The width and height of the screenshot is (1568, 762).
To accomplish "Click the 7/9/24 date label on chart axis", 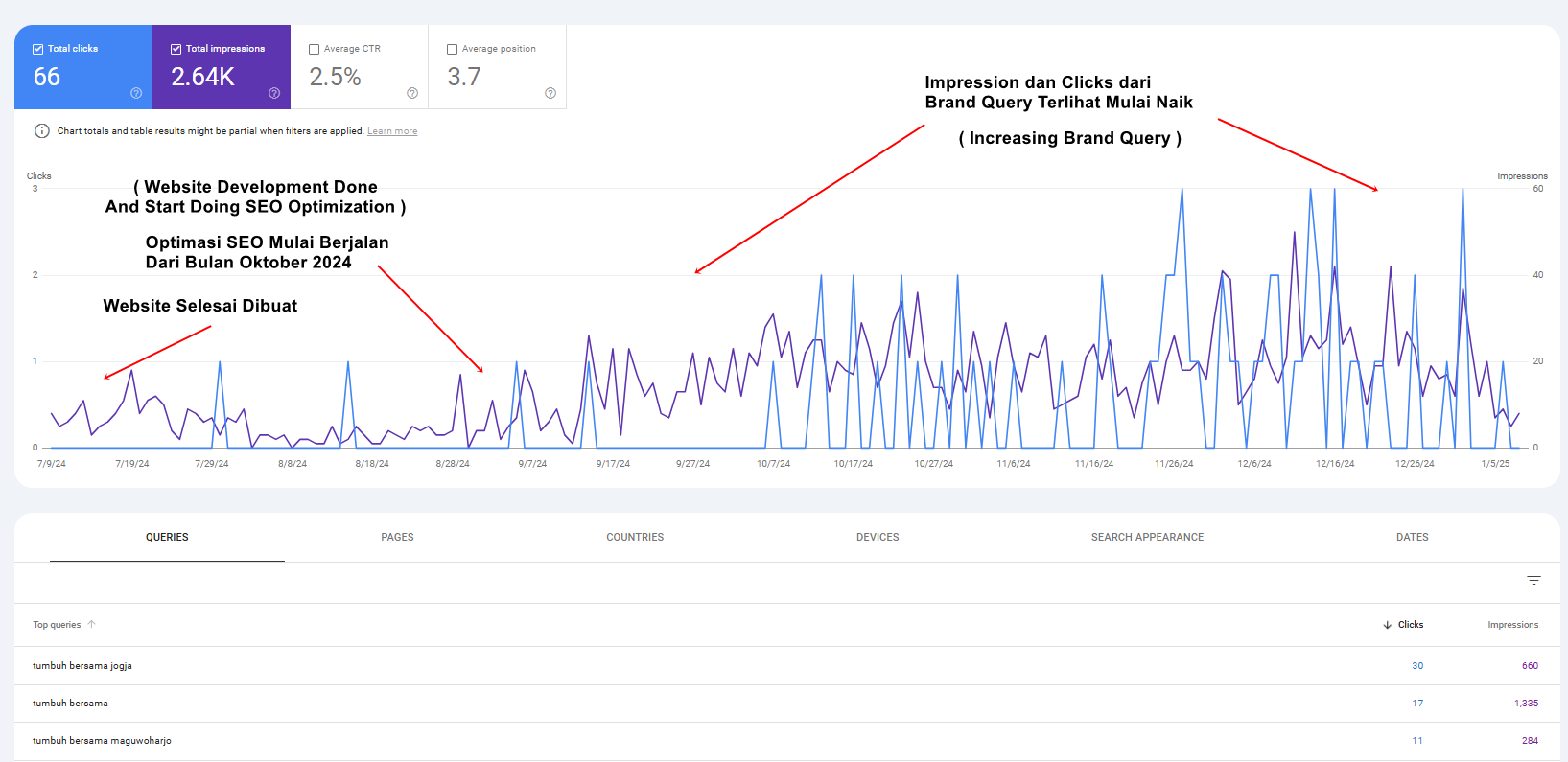I will coord(52,464).
